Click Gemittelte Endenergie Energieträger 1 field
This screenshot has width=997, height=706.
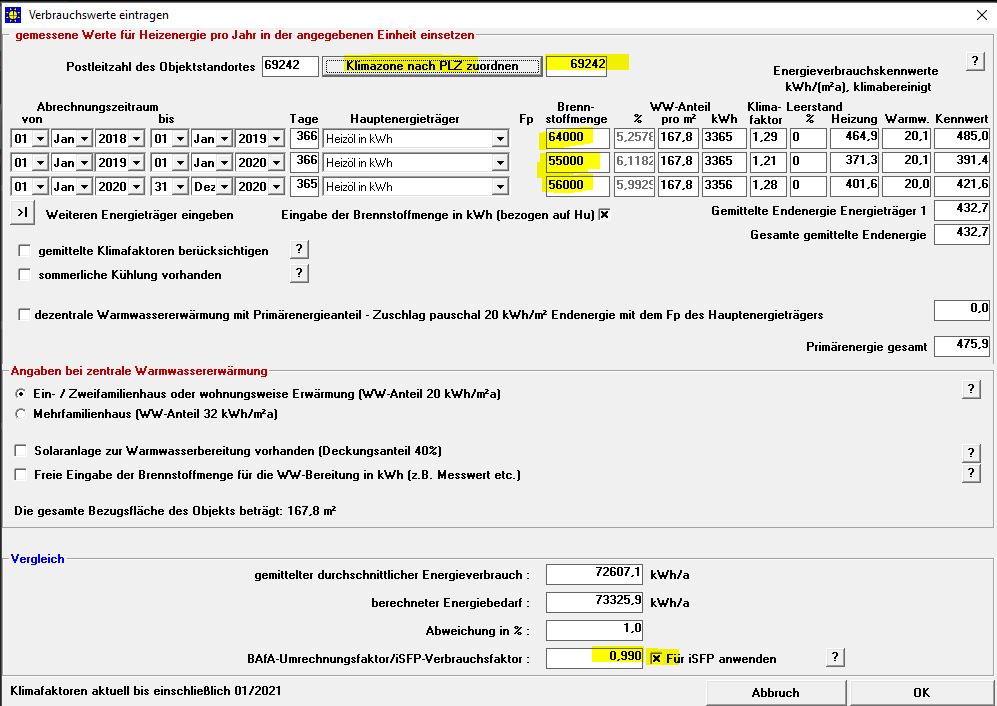[x=961, y=210]
